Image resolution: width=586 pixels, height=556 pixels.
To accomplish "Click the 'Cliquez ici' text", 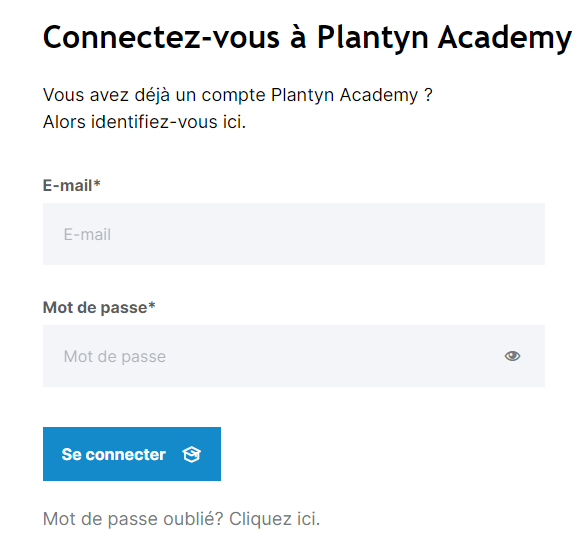I will (x=274, y=519).
